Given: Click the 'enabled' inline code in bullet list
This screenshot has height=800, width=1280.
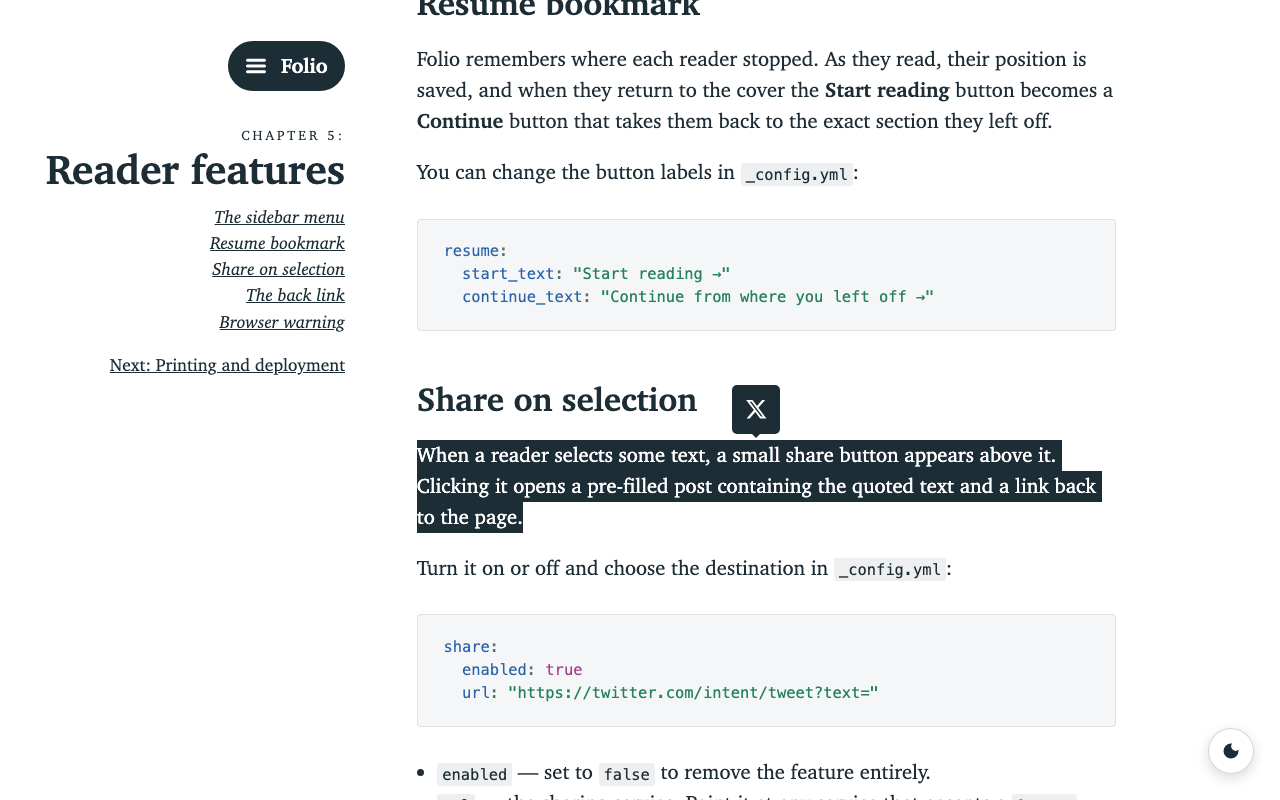Looking at the screenshot, I should (475, 773).
